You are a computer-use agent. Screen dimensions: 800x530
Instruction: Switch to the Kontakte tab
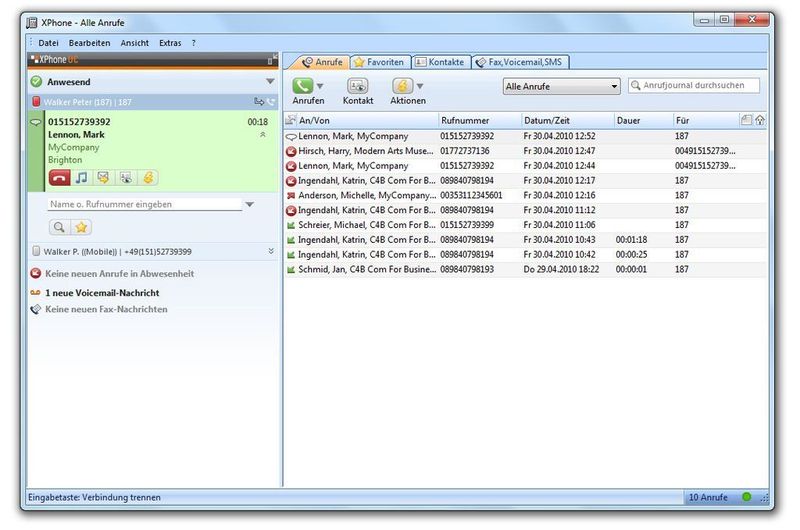441,62
